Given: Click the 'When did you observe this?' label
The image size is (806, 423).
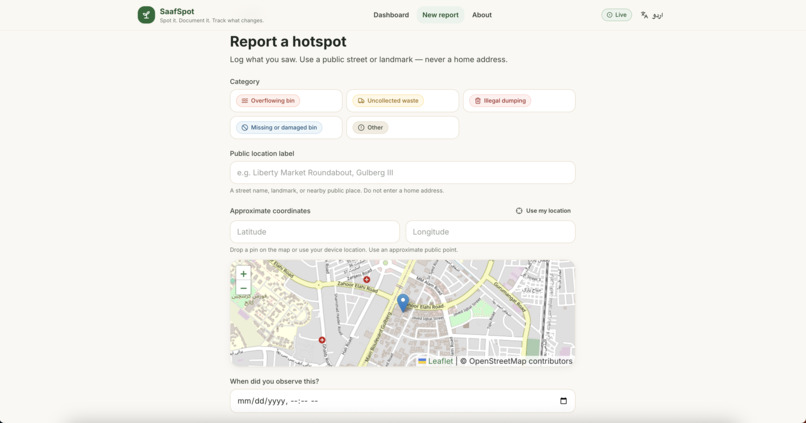Looking at the screenshot, I should click(x=274, y=381).
